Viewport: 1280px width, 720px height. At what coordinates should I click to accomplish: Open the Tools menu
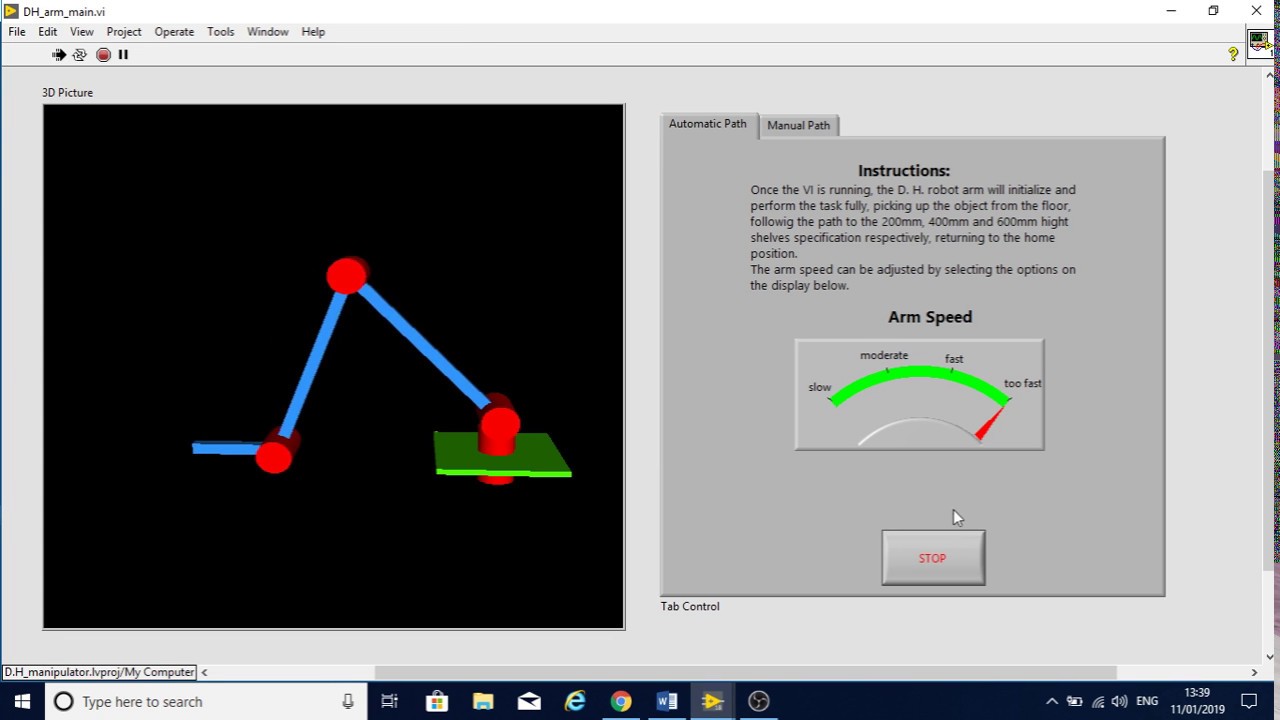(x=220, y=32)
